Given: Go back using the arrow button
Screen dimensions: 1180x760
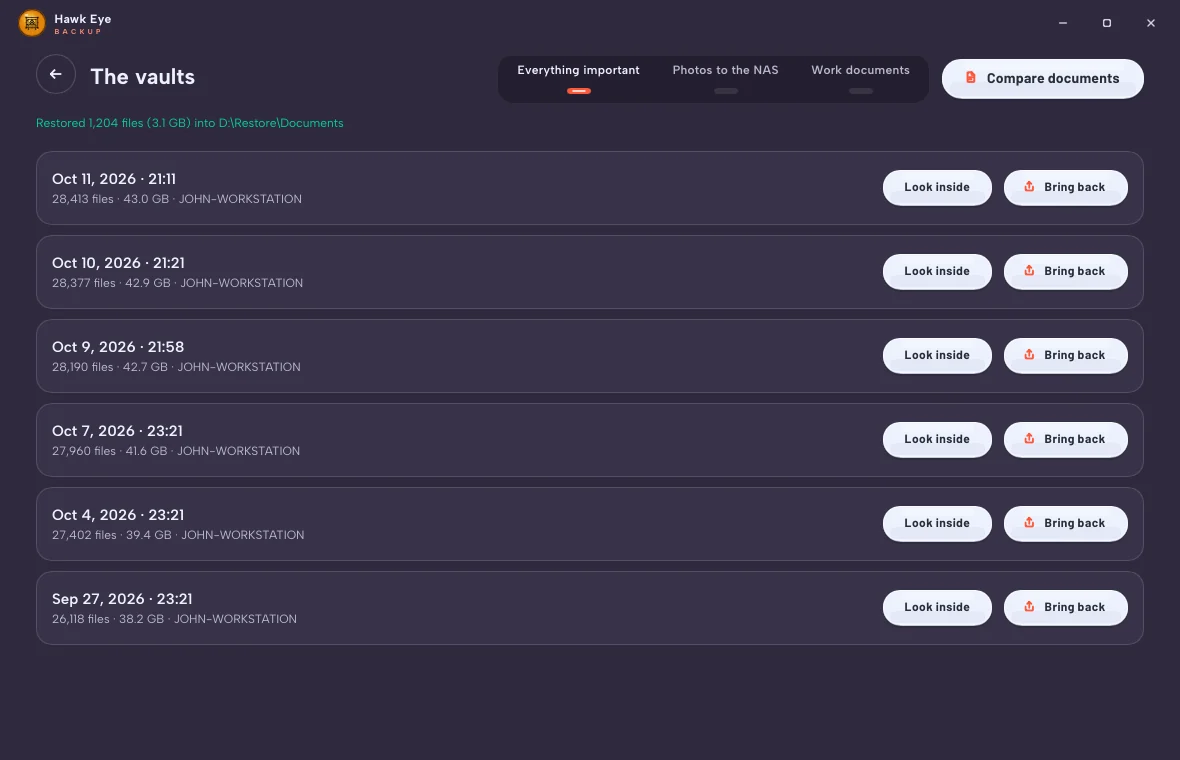Looking at the screenshot, I should point(56,74).
